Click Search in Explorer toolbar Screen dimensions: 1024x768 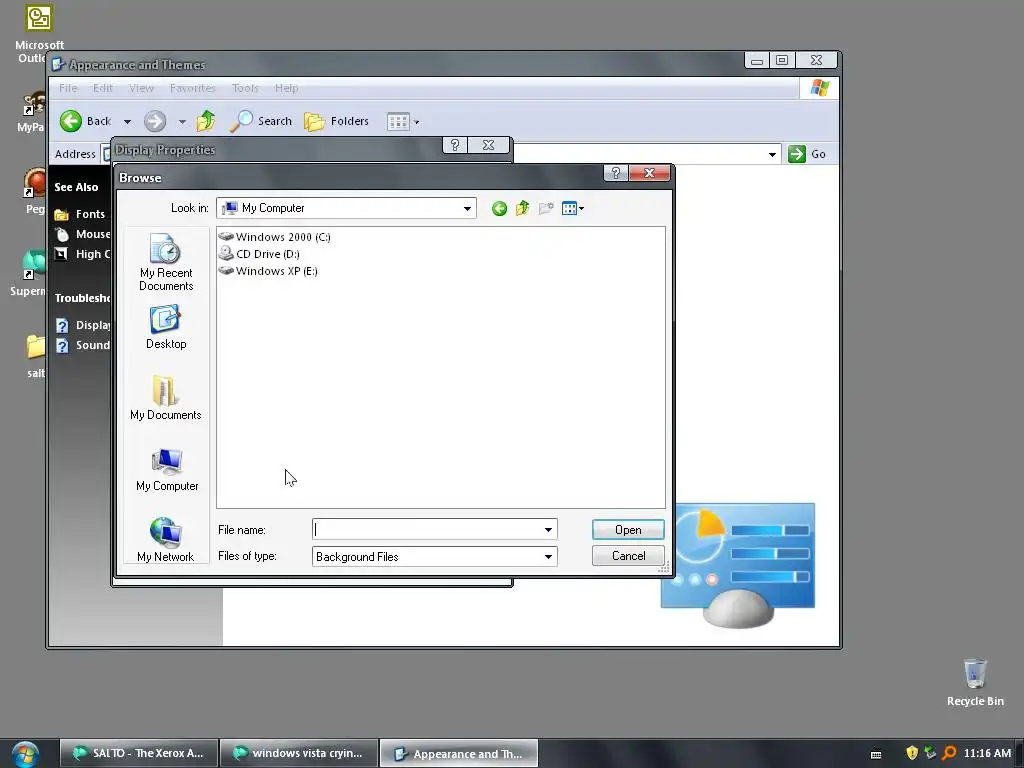(261, 121)
